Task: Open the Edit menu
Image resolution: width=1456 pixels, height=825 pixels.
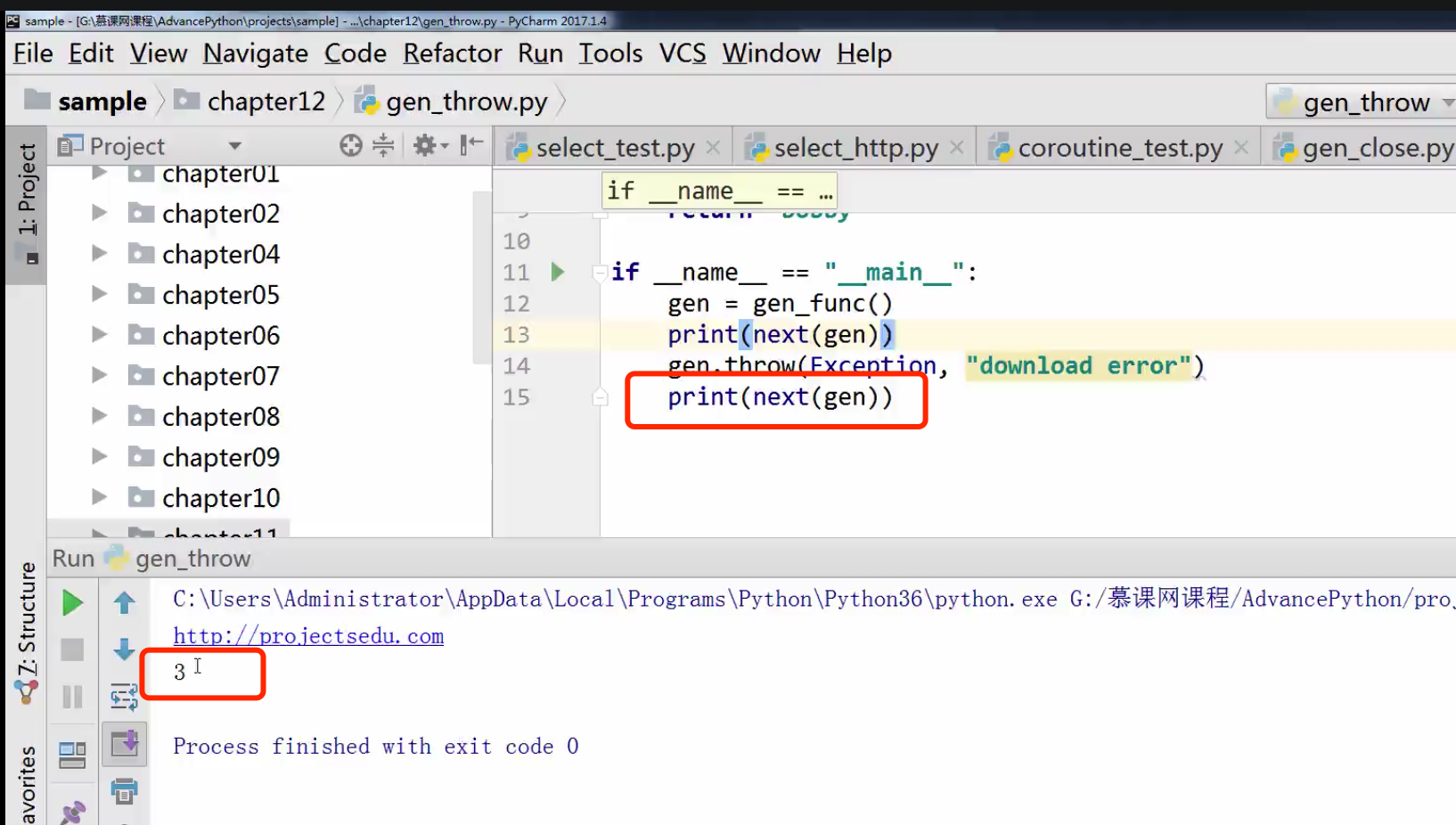Action: point(91,53)
